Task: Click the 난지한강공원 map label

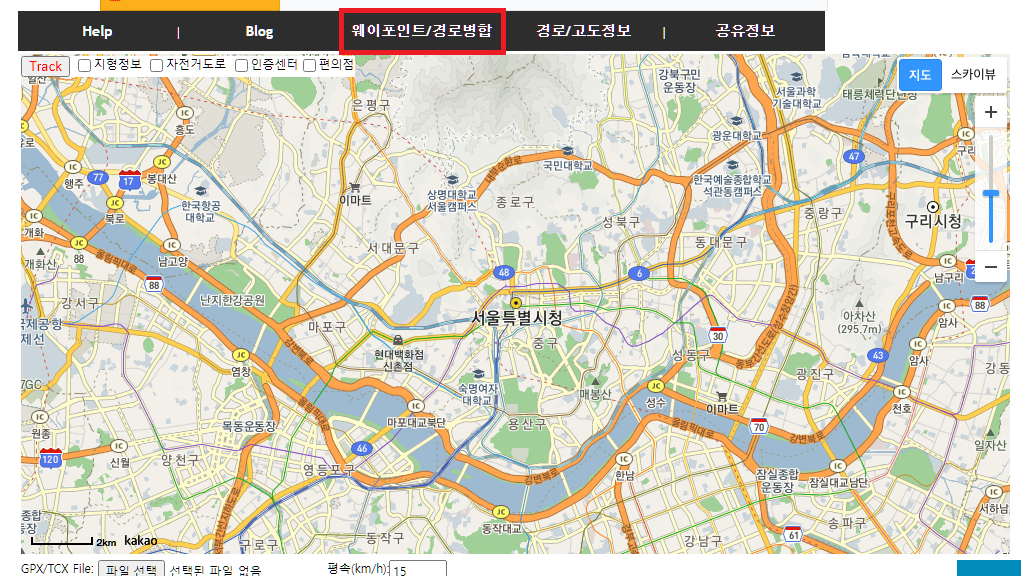Action: 232,300
